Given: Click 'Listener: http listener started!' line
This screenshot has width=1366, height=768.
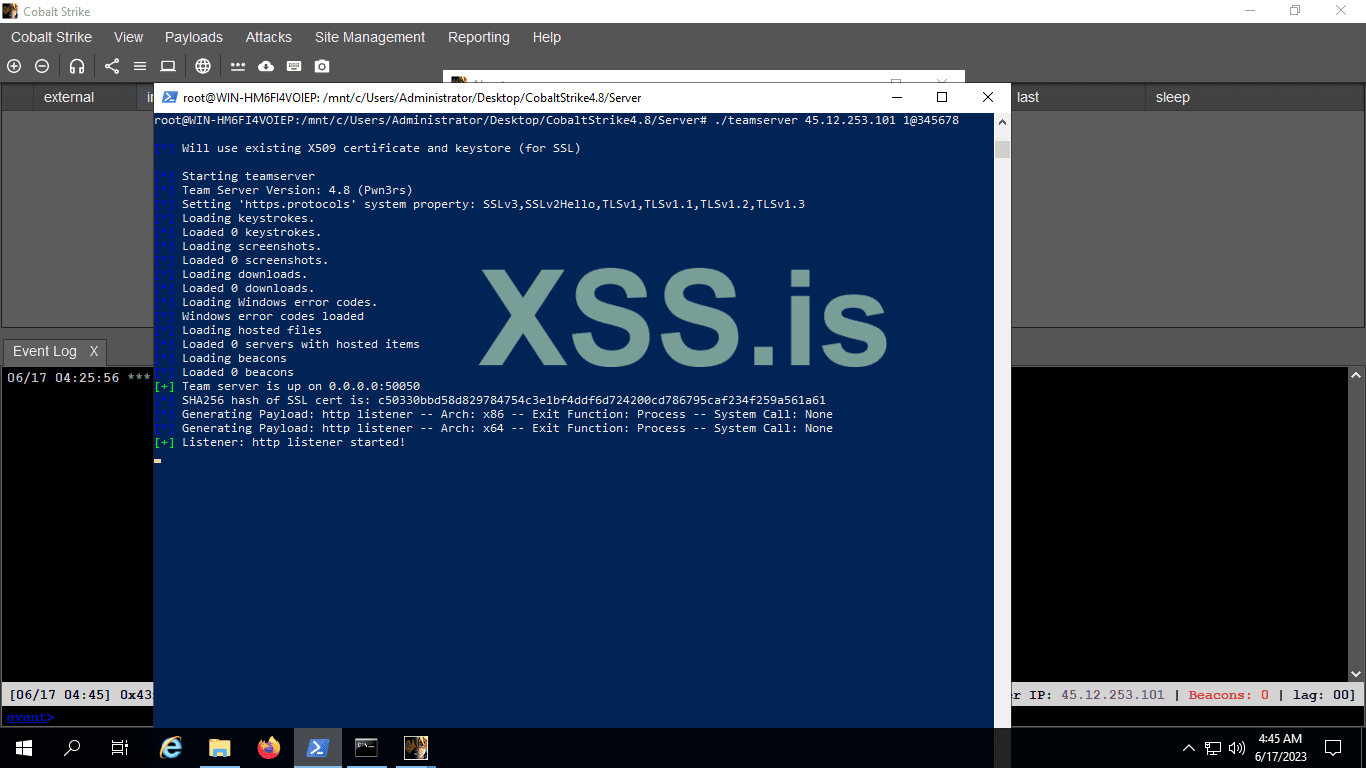Looking at the screenshot, I should (x=293, y=442).
